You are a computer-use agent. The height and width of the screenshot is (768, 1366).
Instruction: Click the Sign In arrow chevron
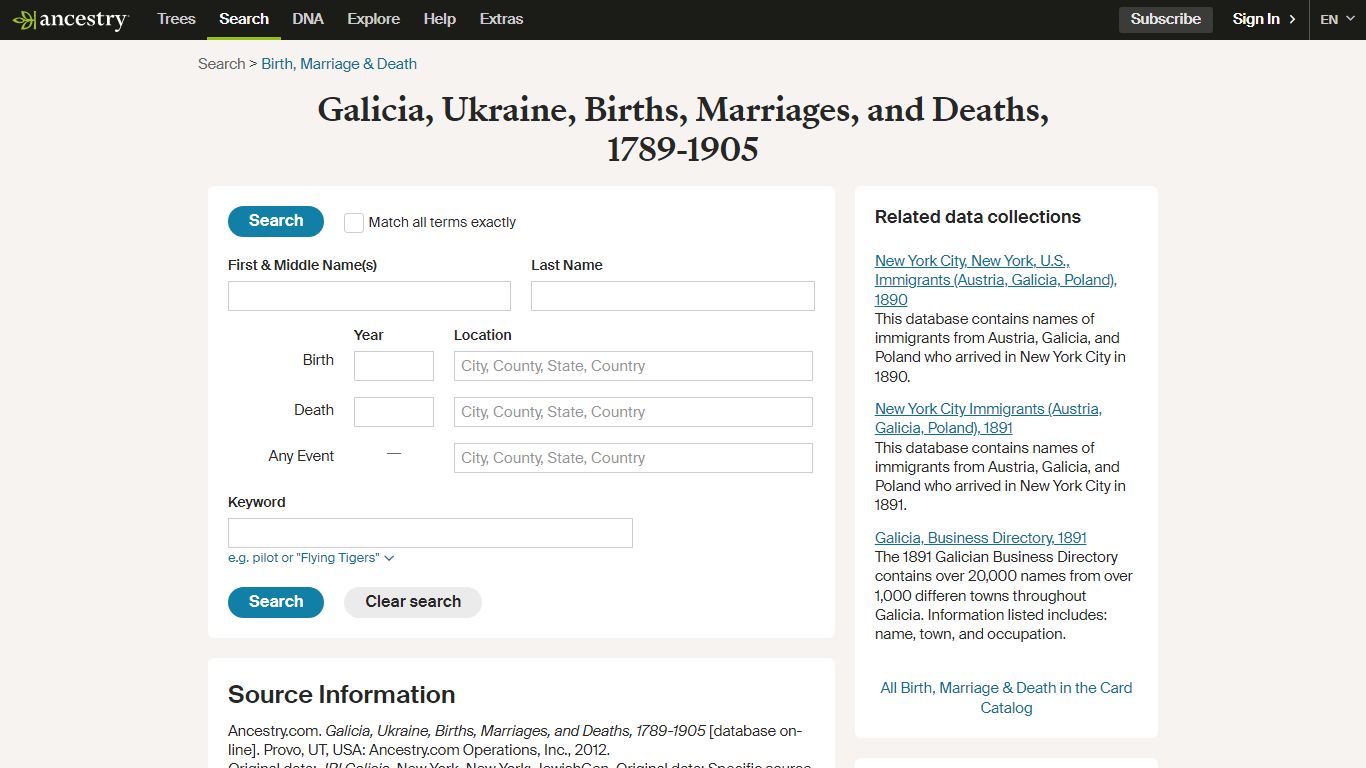coord(1292,19)
